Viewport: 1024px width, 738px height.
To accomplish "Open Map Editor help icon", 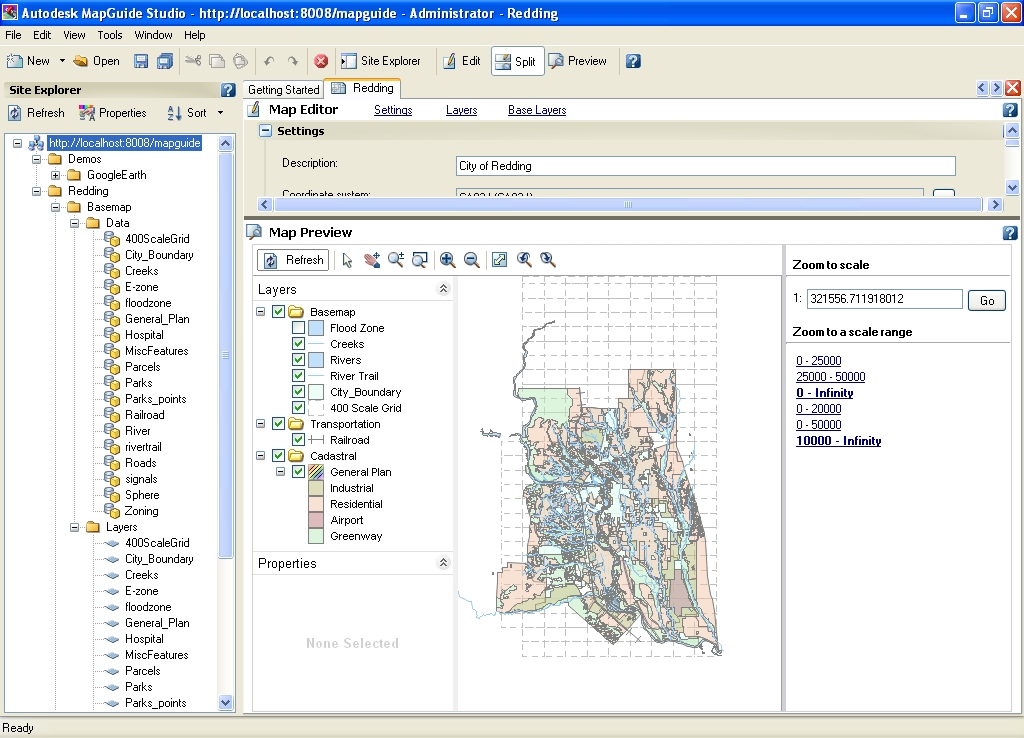I will click(1010, 110).
